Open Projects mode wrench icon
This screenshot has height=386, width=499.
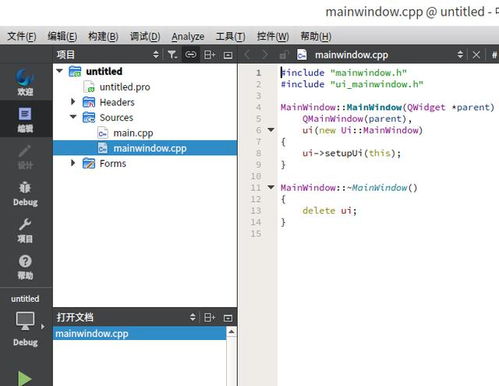(25, 230)
